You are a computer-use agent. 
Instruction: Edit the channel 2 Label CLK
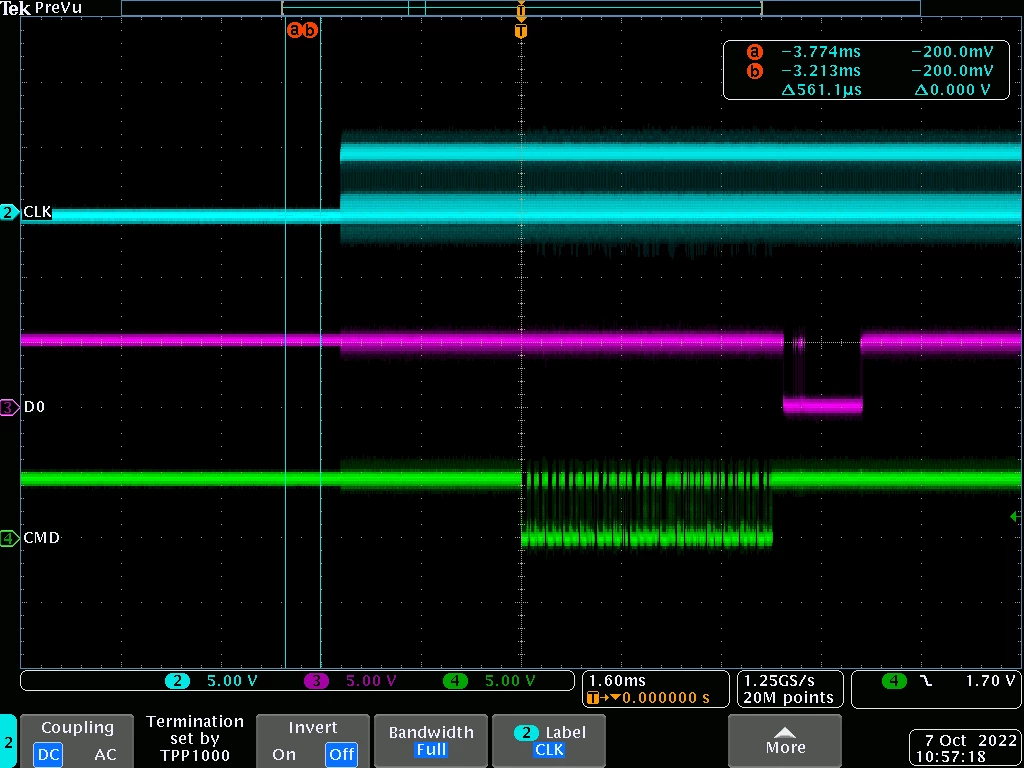coord(549,741)
